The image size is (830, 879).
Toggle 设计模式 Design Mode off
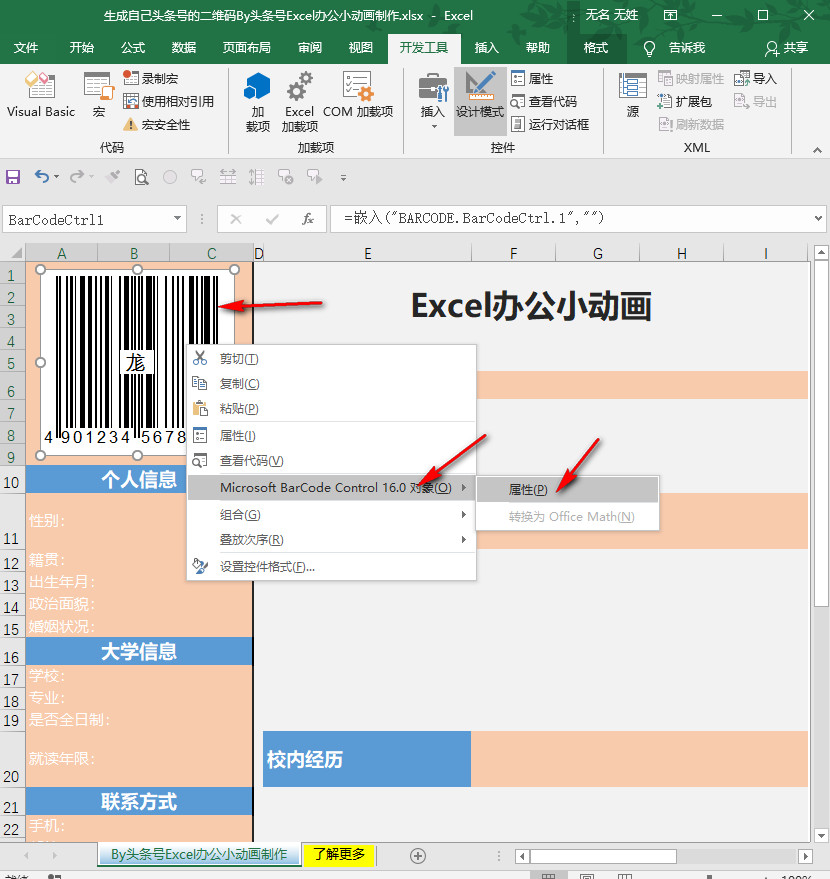coord(480,100)
